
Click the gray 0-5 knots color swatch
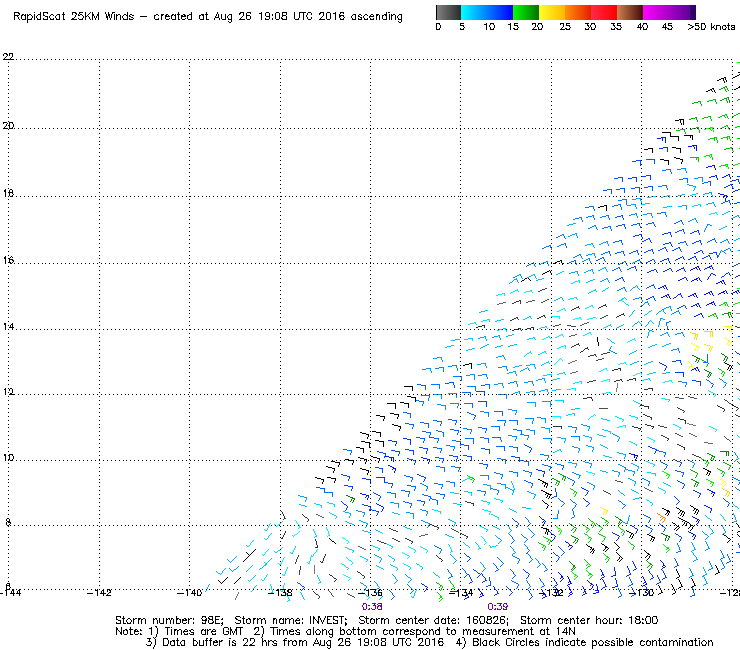point(448,12)
